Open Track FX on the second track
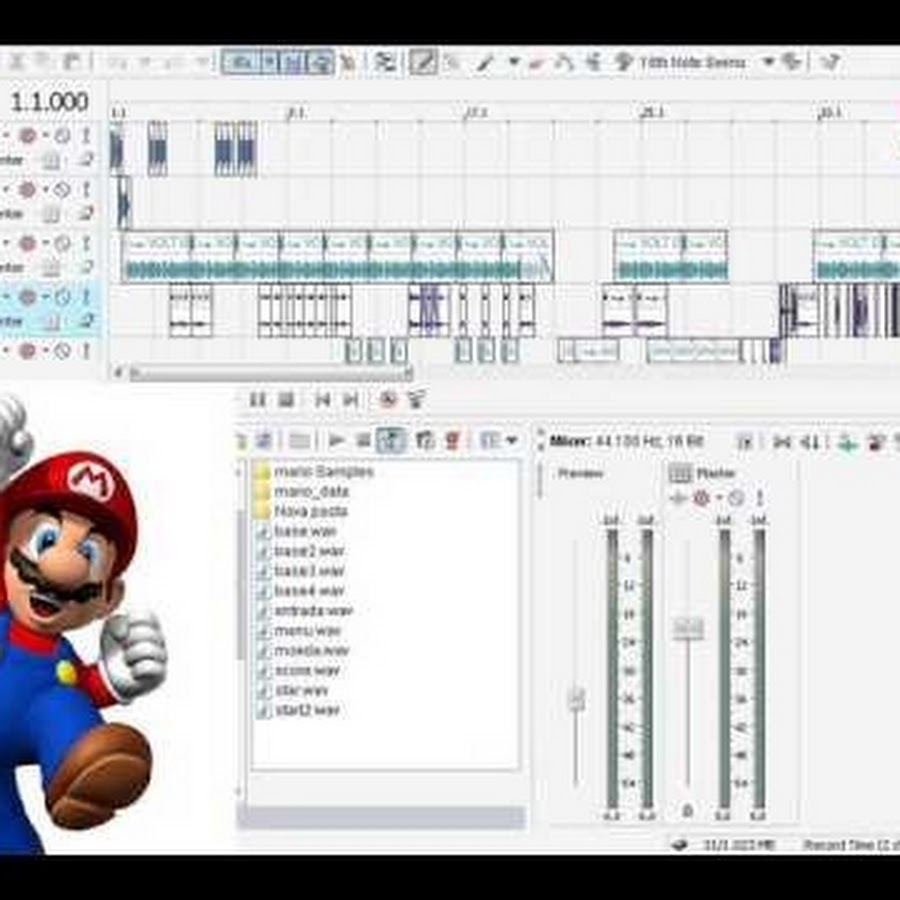 28,189
